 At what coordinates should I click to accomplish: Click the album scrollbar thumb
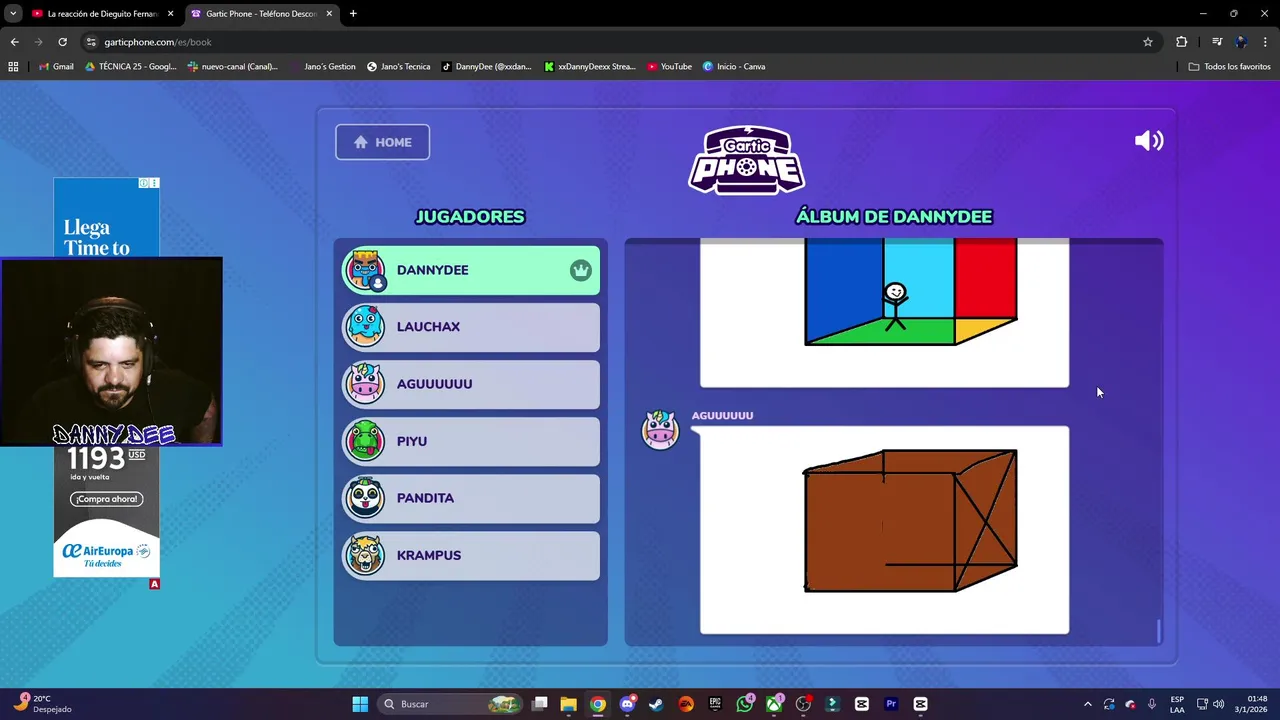[1159, 631]
